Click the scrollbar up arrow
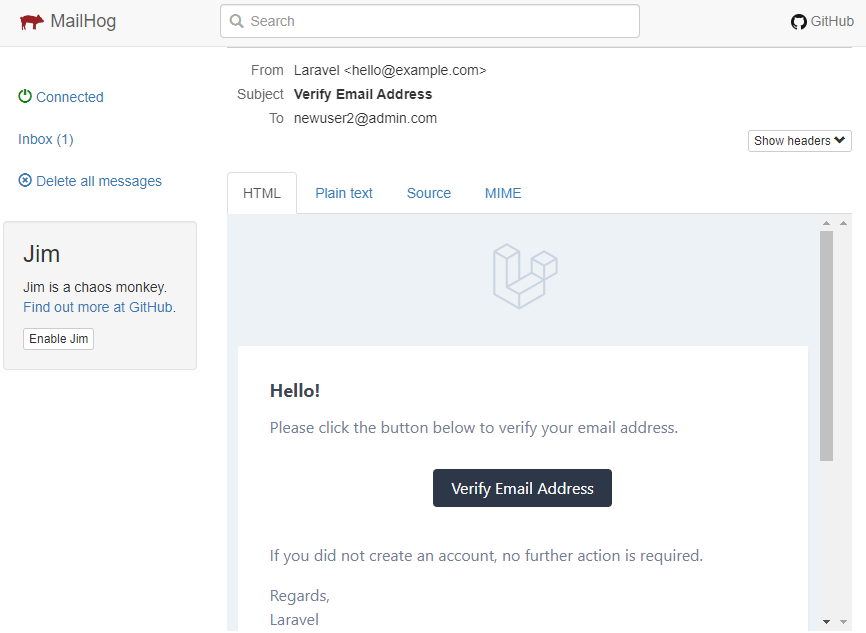866x633 pixels. tap(826, 223)
